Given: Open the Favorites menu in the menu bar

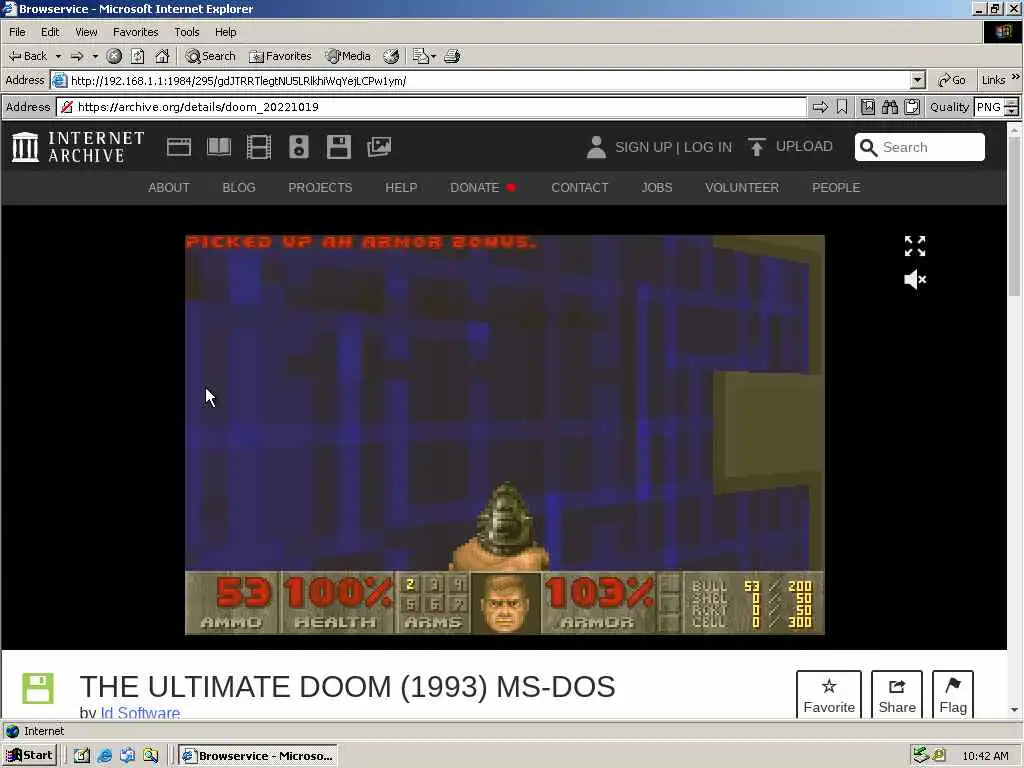Looking at the screenshot, I should tap(135, 32).
